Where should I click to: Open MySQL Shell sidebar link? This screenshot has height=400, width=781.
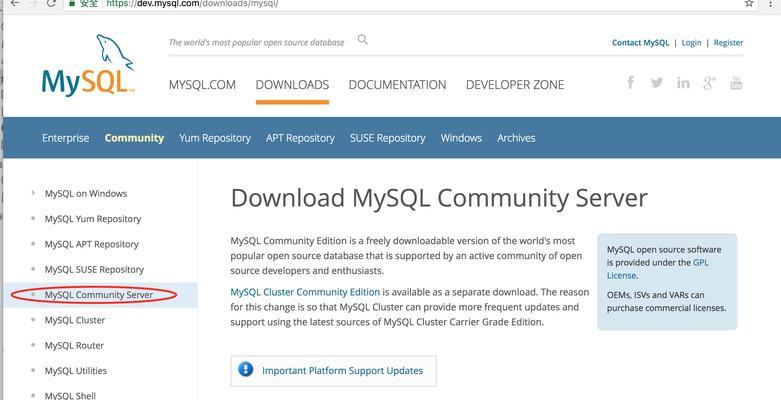70,396
